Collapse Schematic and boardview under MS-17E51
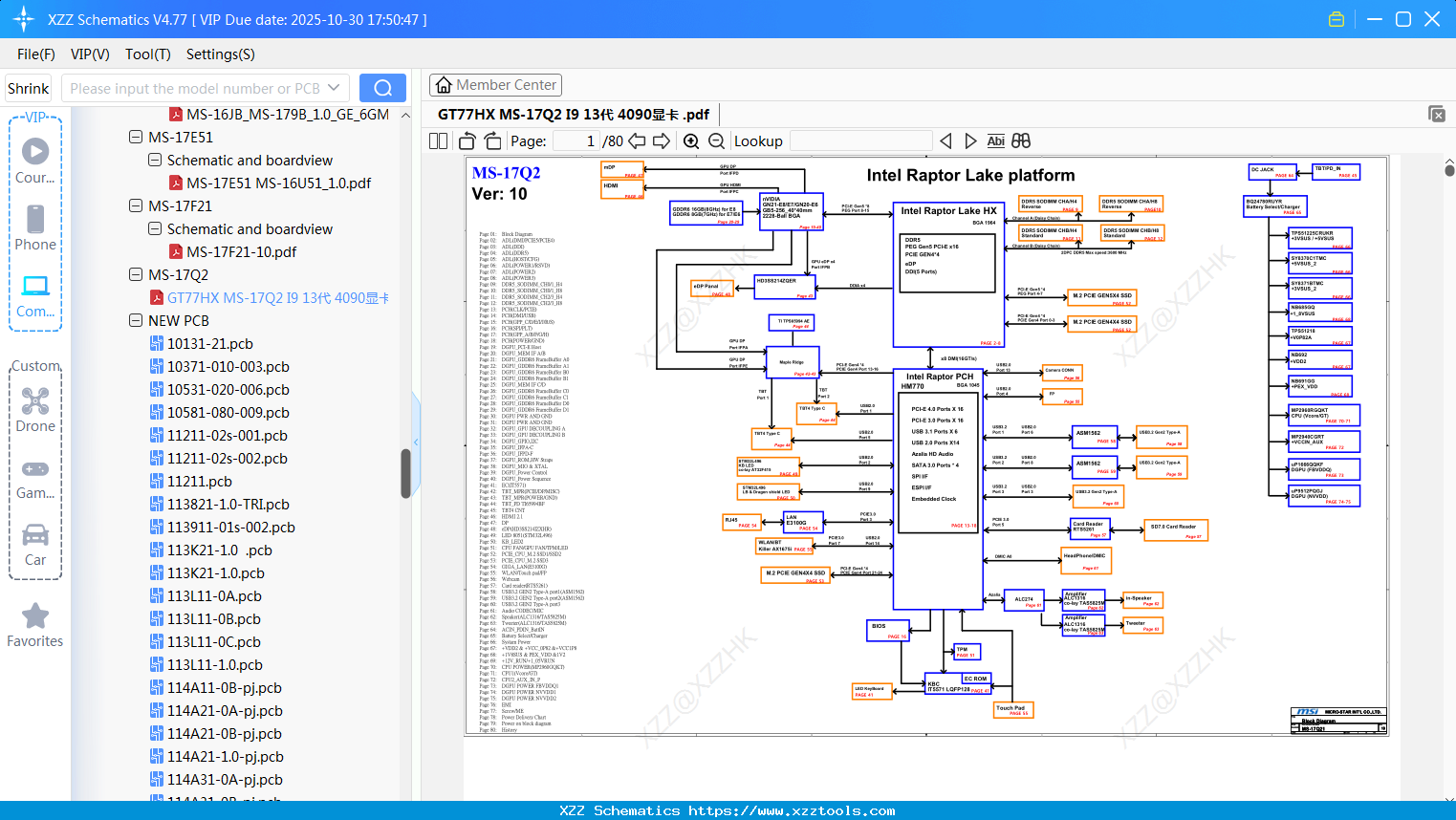The height and width of the screenshot is (820, 1456). point(155,161)
